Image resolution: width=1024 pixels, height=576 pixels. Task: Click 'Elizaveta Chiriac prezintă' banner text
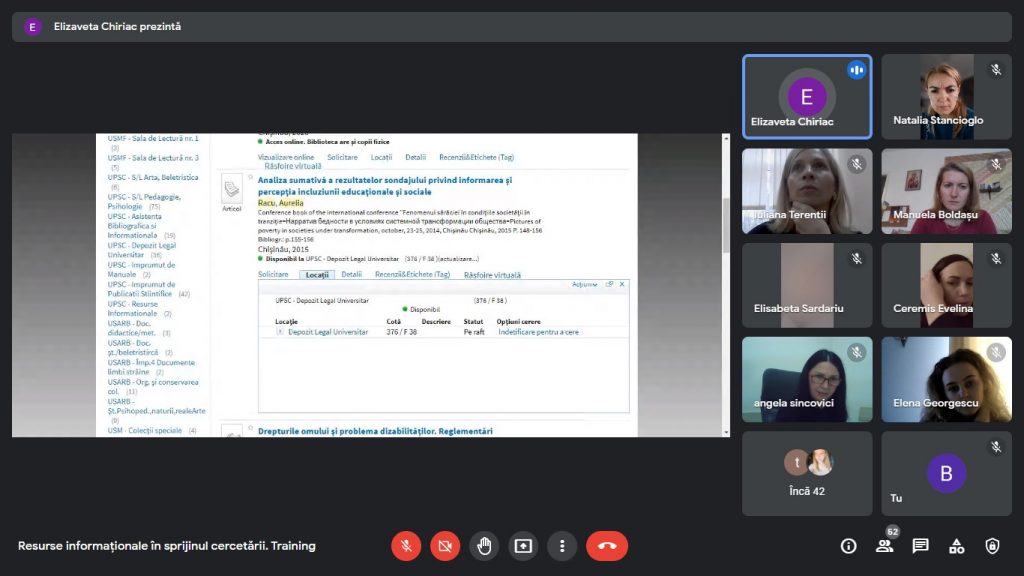pyautogui.click(x=118, y=27)
